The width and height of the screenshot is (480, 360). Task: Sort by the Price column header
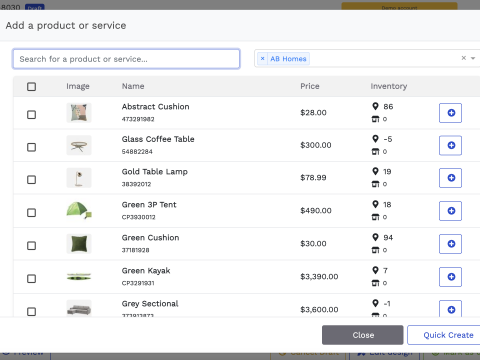310,86
